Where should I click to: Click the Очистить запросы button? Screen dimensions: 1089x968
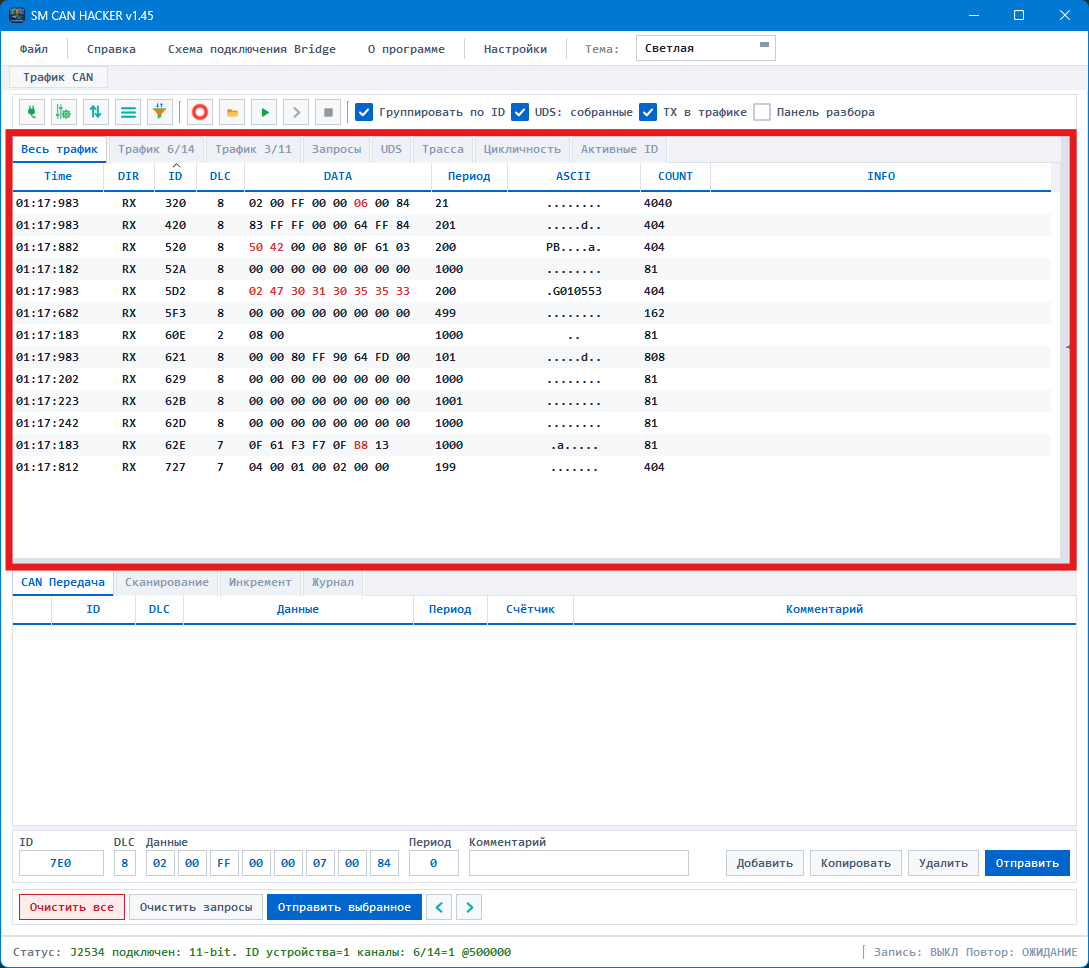(196, 907)
